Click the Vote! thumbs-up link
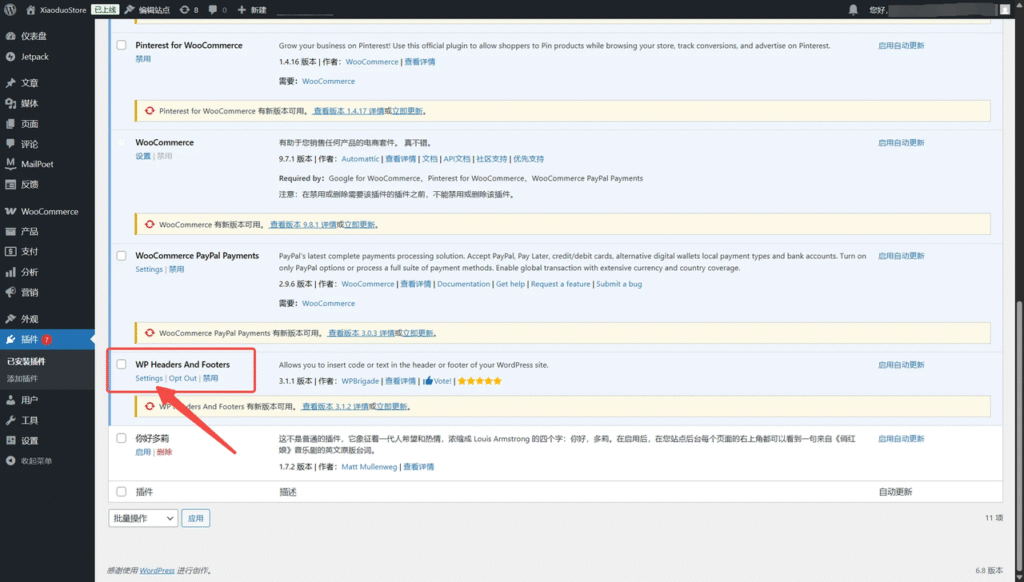The width and height of the screenshot is (1024, 582). coord(437,381)
